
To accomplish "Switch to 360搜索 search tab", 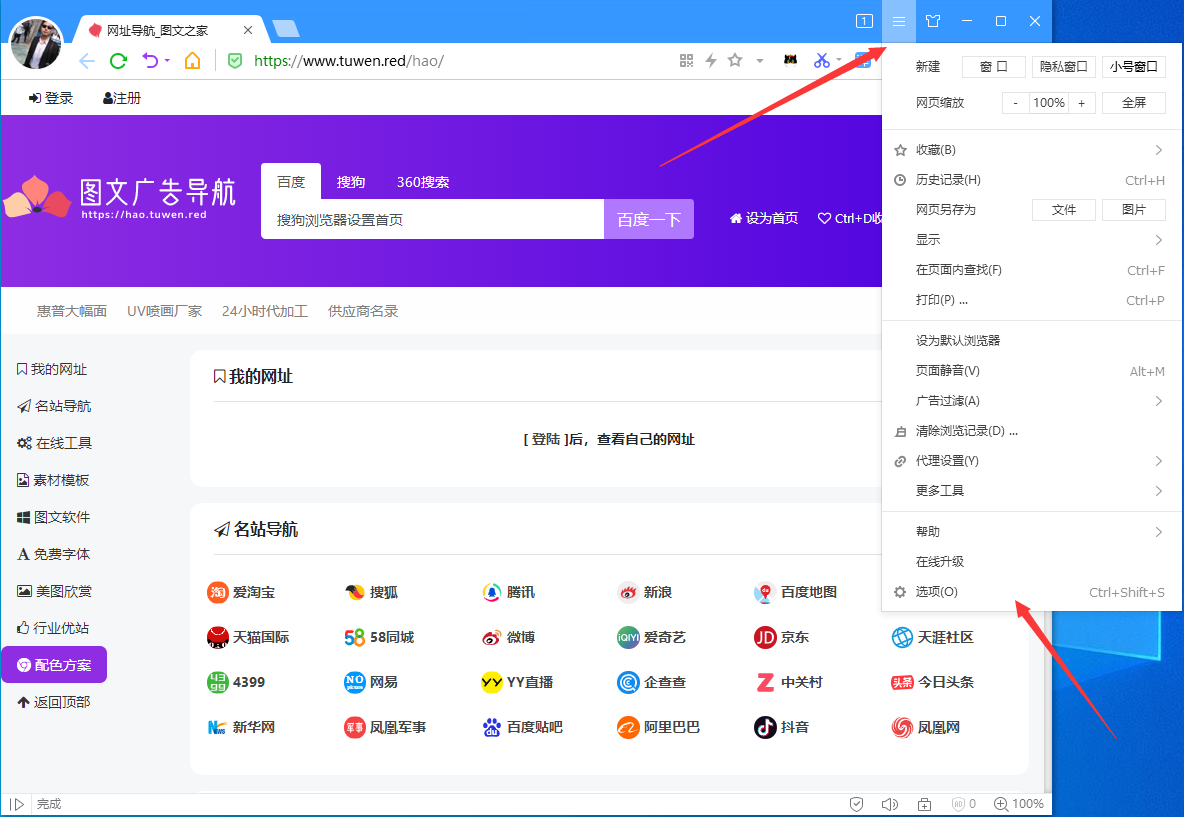I will point(422,182).
